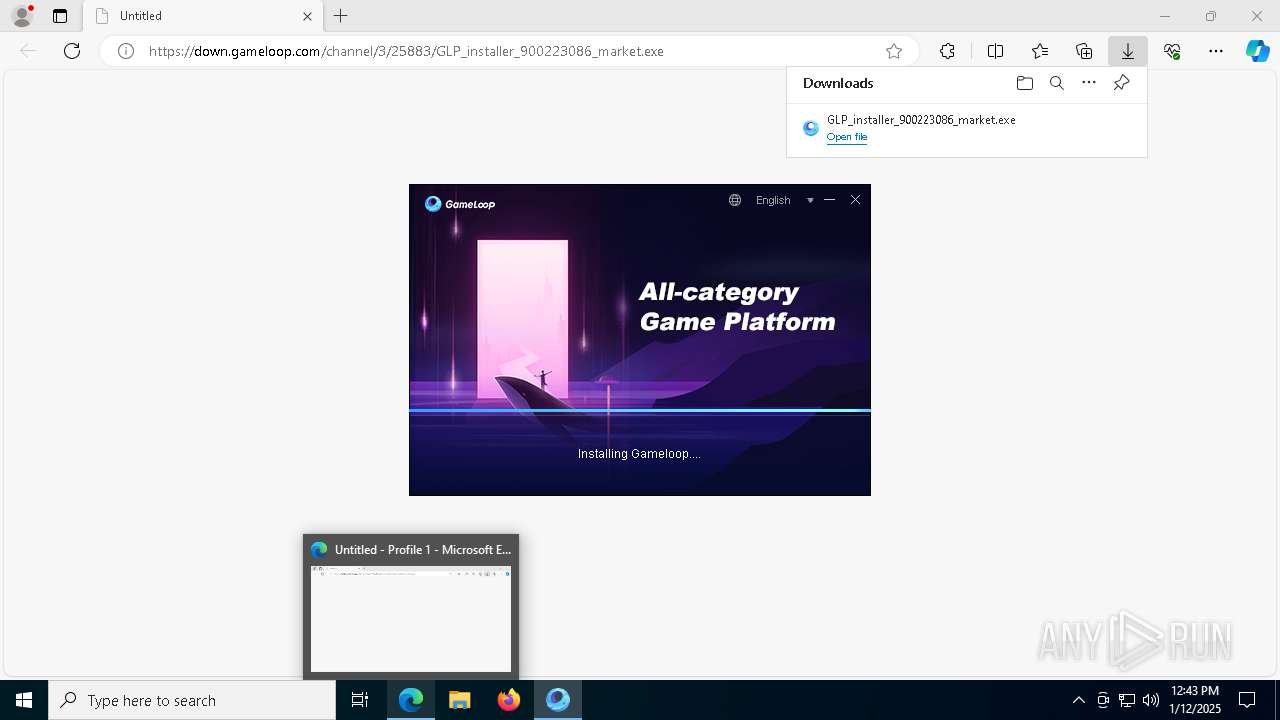Click the Untitled - Profile 1 preview title
The width and height of the screenshot is (1280, 720).
[423, 550]
